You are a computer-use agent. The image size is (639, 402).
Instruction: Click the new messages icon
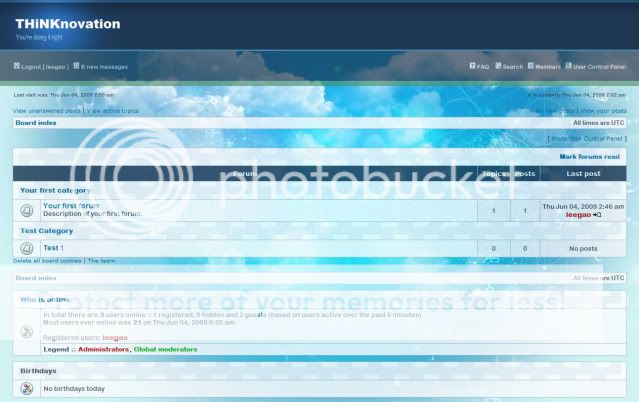click(76, 66)
